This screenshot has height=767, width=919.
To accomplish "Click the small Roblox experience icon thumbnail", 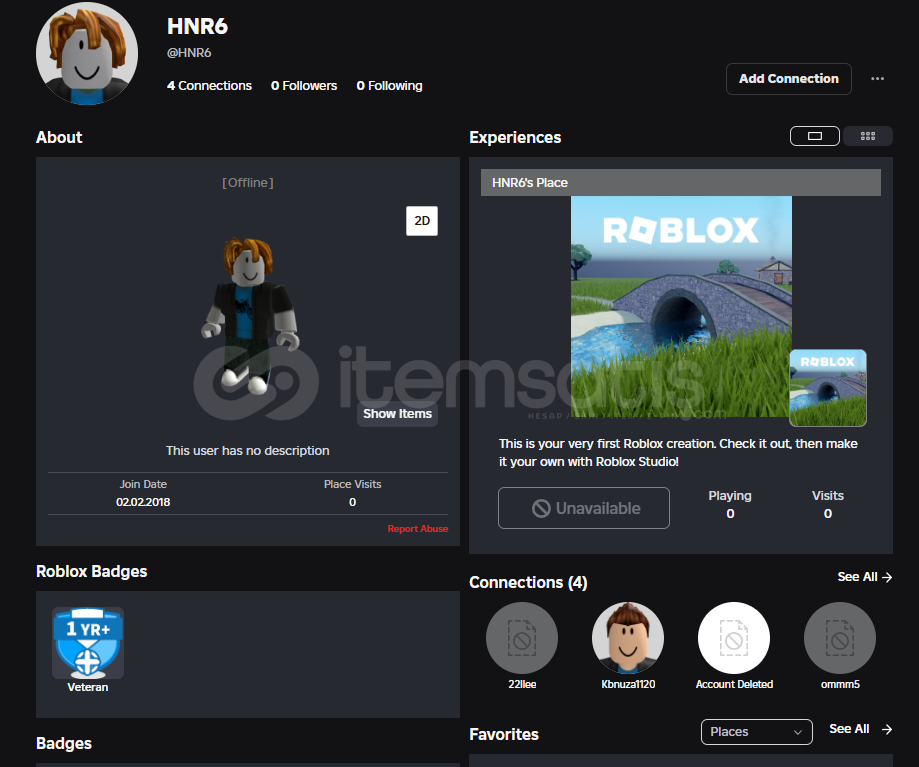I will [828, 388].
